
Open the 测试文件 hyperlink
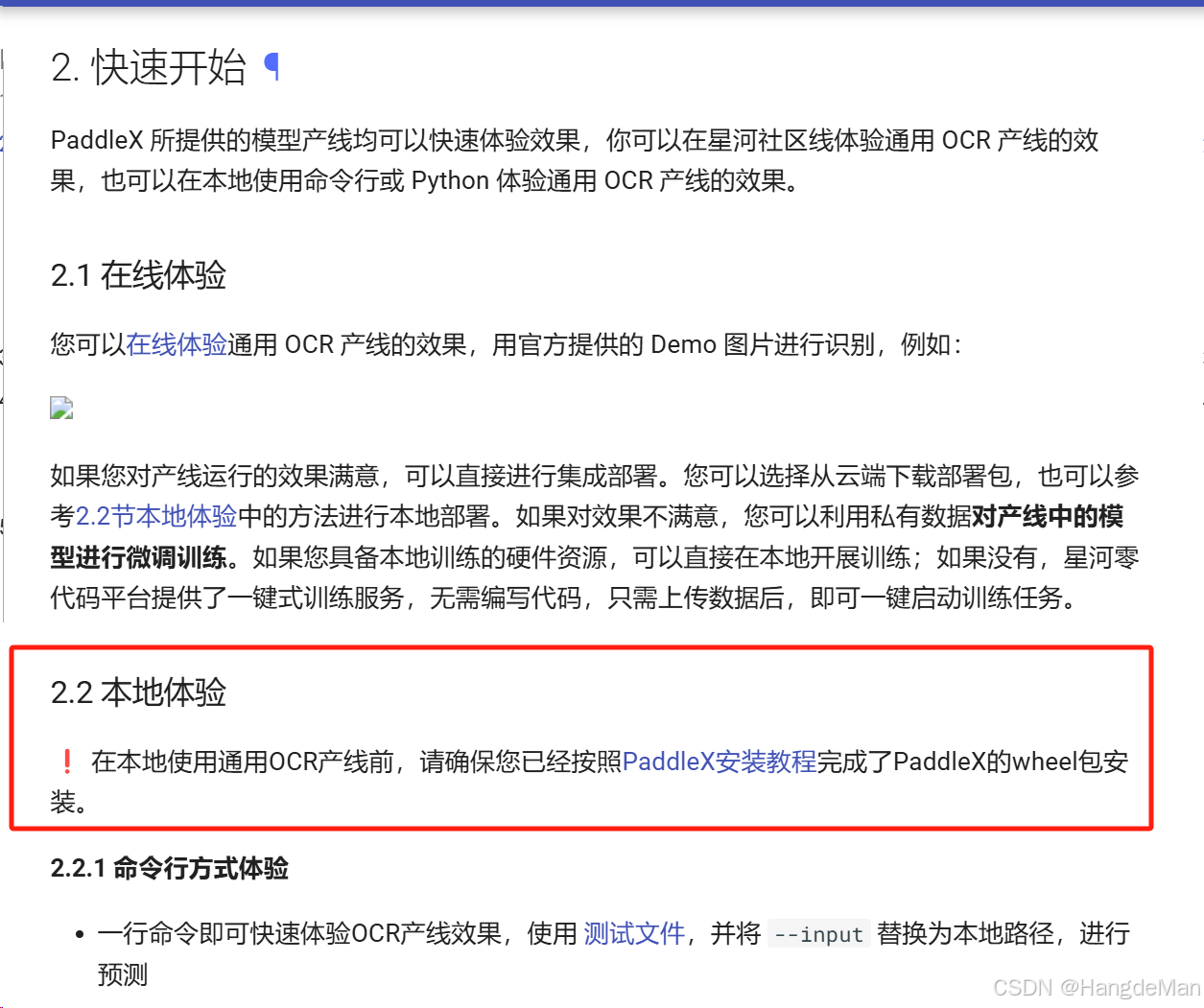[633, 933]
